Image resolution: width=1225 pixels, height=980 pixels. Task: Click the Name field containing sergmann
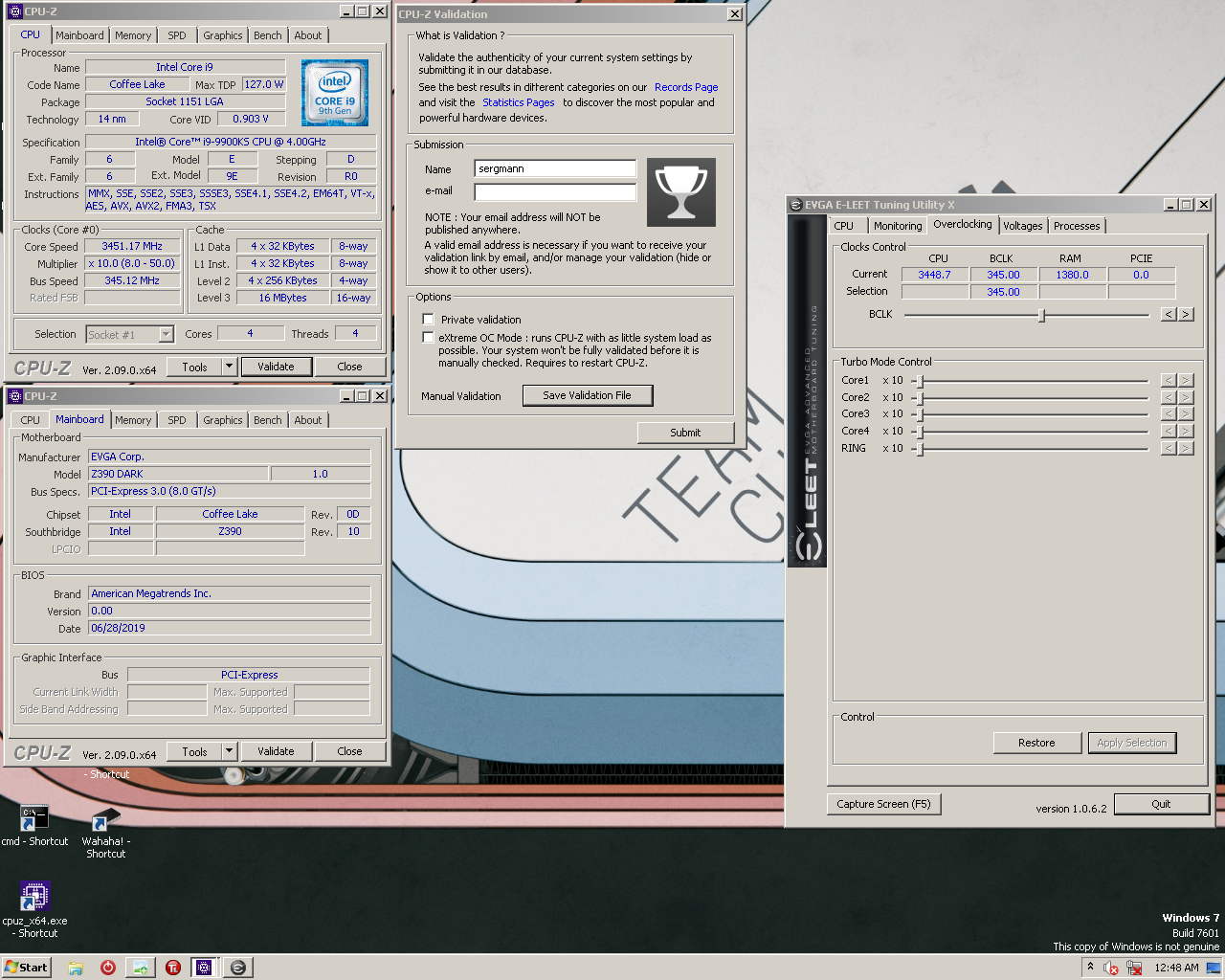click(555, 168)
